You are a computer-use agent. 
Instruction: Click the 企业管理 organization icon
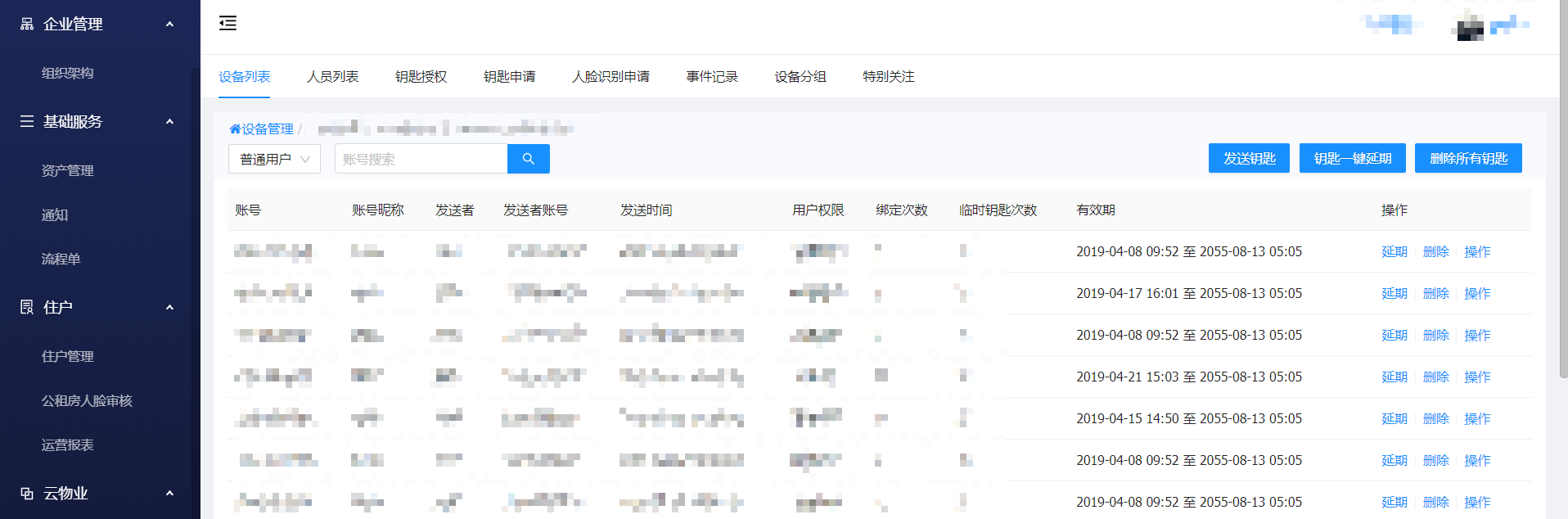27,24
